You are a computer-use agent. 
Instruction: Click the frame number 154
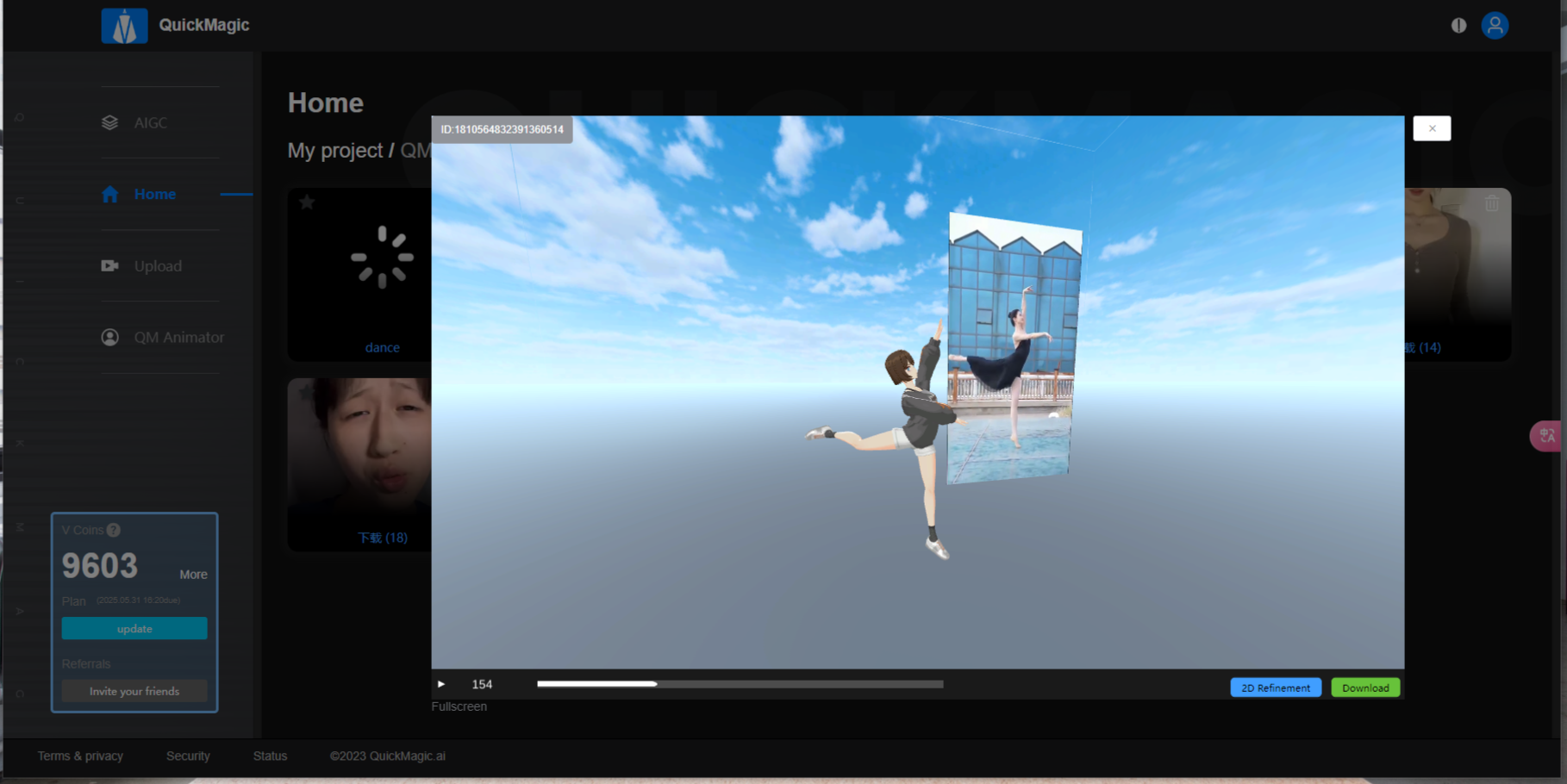(x=482, y=684)
